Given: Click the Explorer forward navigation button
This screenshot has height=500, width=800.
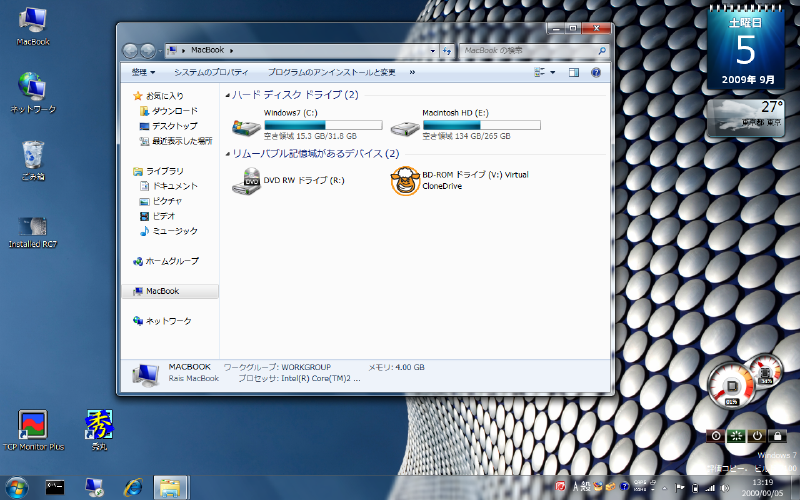Looking at the screenshot, I should 147,51.
